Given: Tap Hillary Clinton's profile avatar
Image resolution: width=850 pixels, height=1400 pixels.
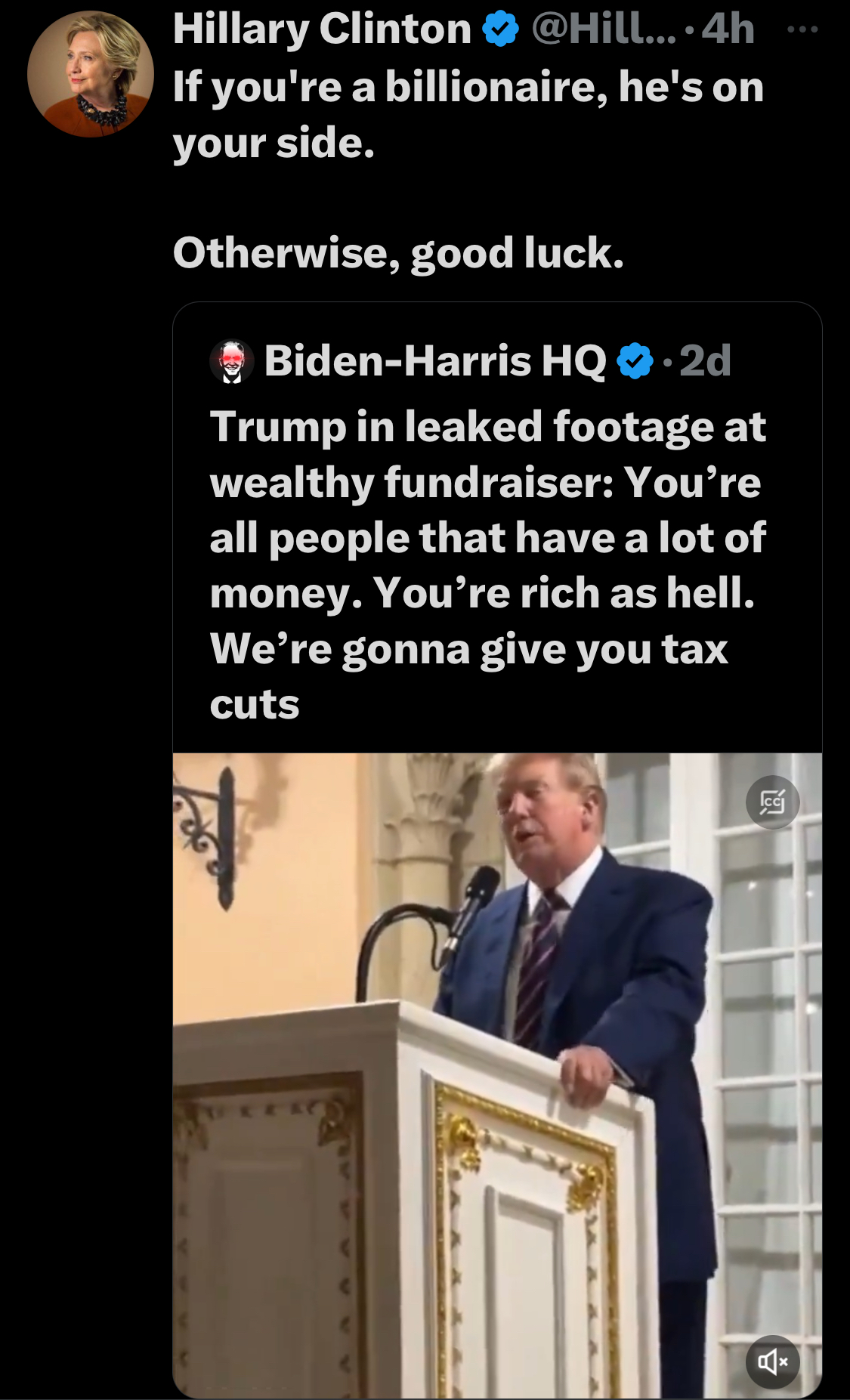Looking at the screenshot, I should [91, 74].
